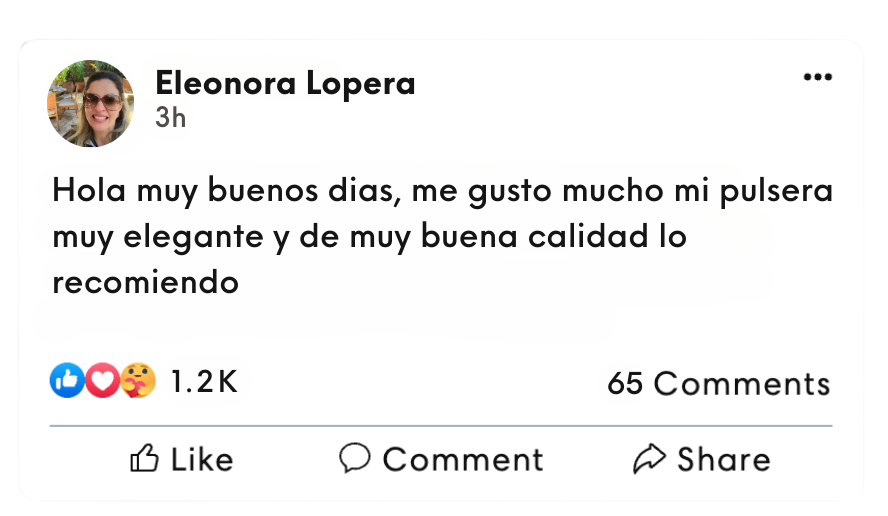
Task: Click the red heart reaction icon
Action: pos(103,380)
